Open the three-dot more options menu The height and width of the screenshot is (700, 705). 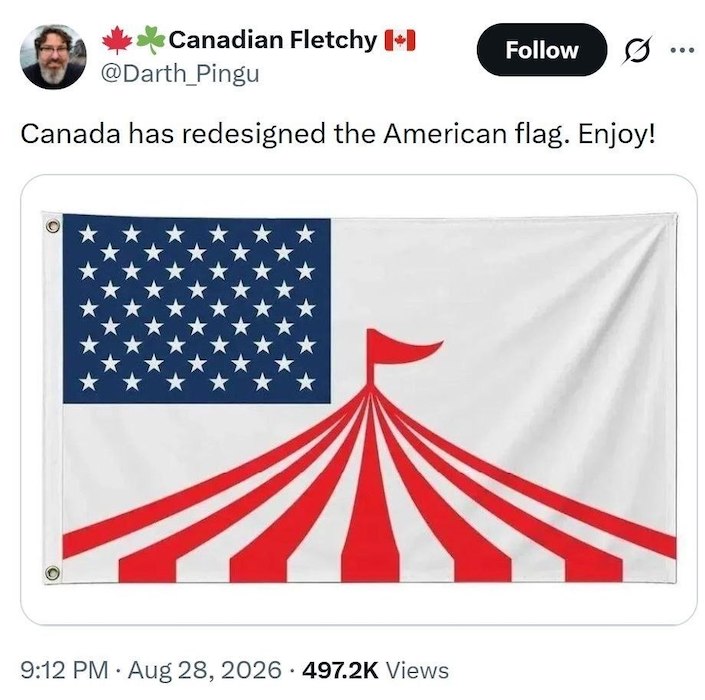tap(682, 50)
